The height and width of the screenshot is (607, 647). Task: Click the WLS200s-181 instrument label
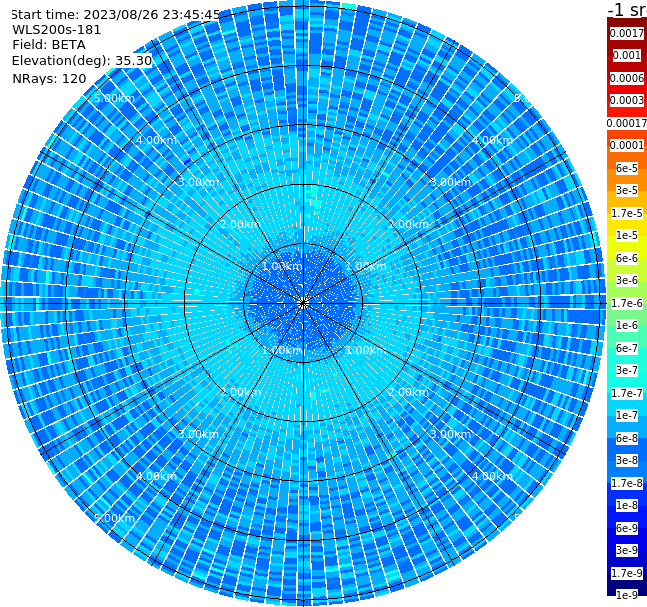coord(57,30)
